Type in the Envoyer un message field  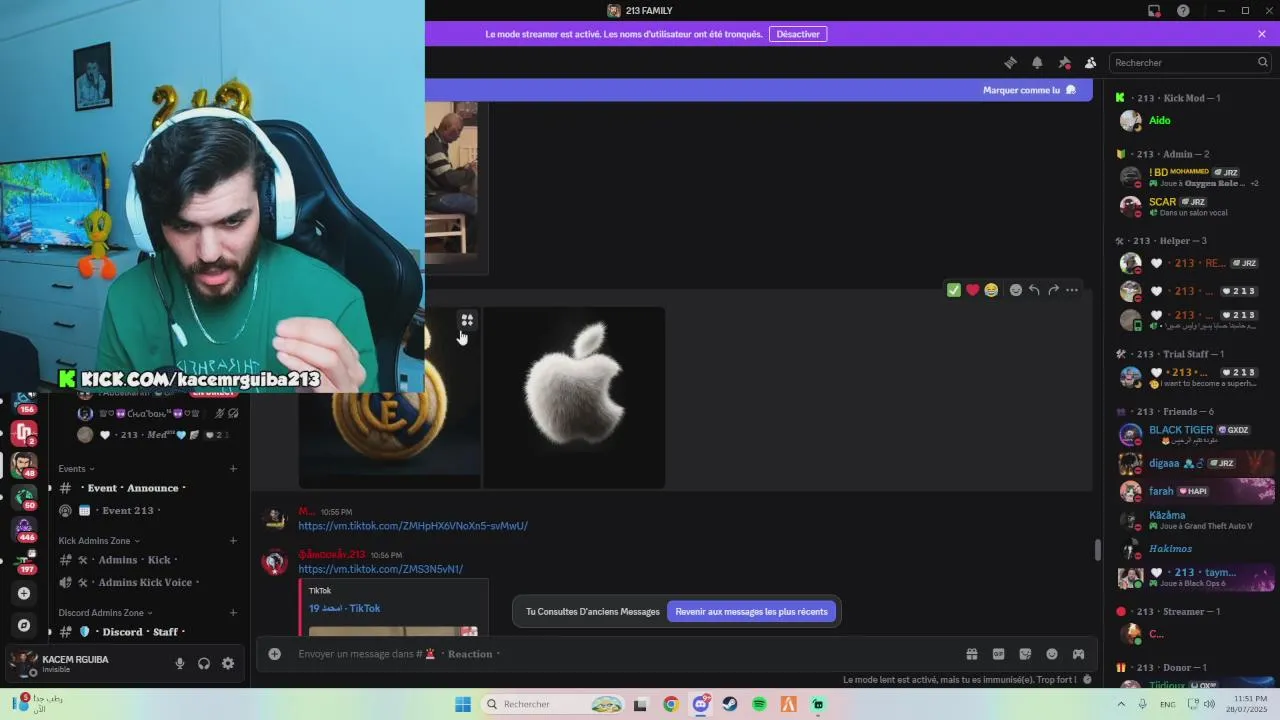[620, 654]
